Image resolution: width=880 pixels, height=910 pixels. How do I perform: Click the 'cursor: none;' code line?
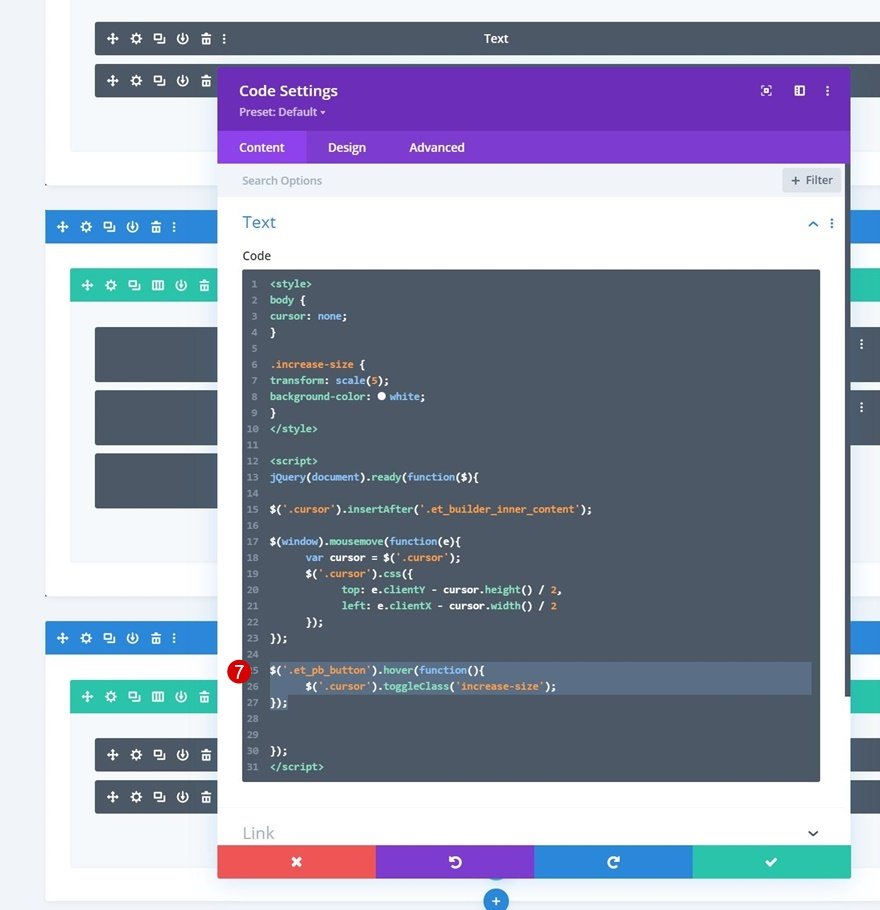point(308,316)
